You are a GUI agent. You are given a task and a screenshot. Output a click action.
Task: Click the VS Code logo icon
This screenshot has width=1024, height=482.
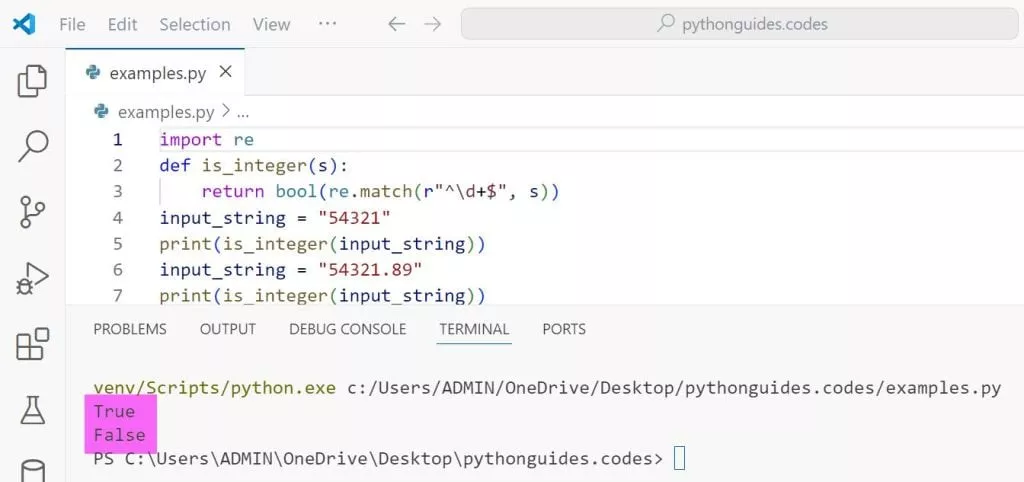pos(25,24)
